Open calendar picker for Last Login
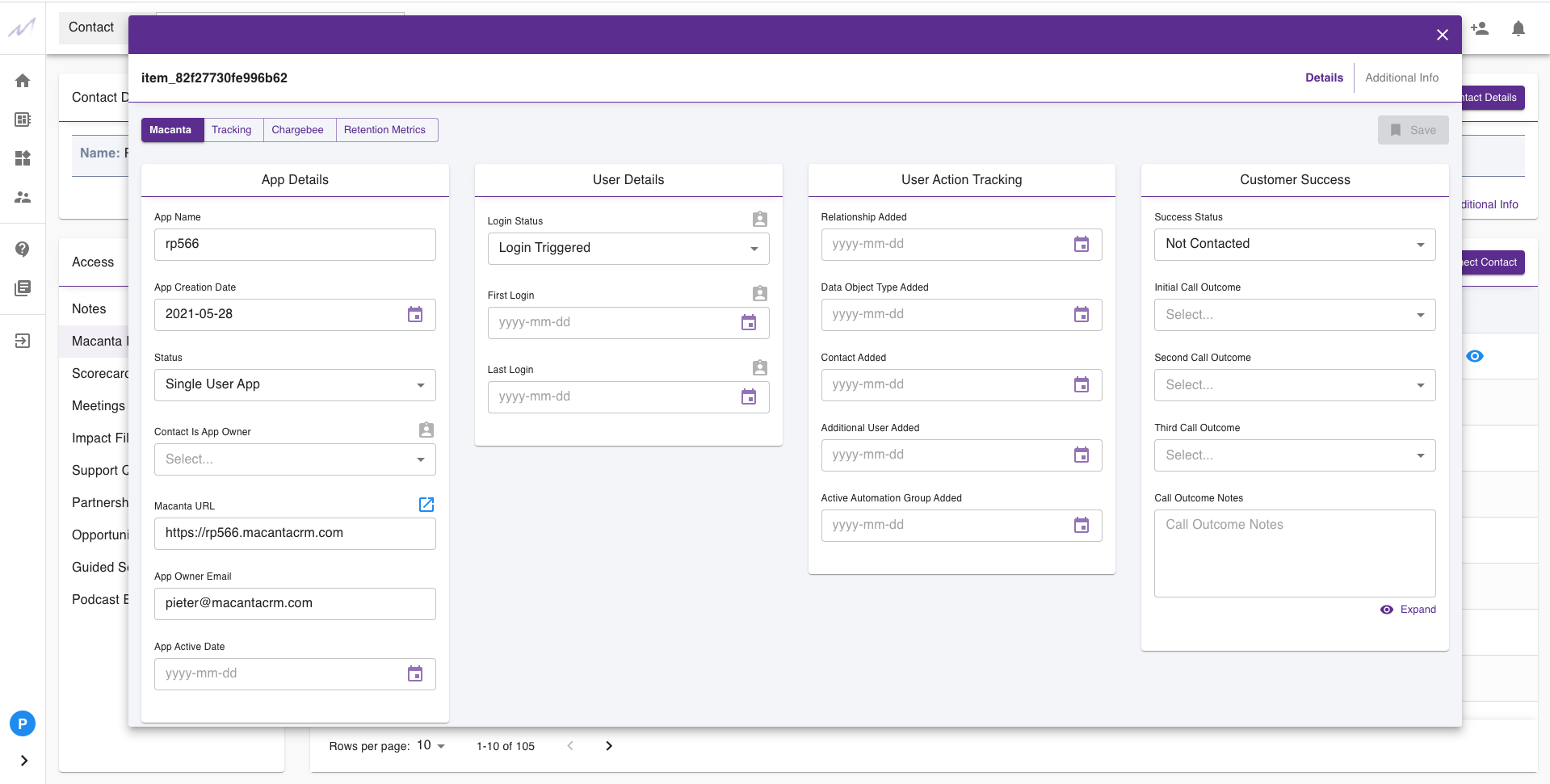The image size is (1550, 784). pyautogui.click(x=748, y=397)
